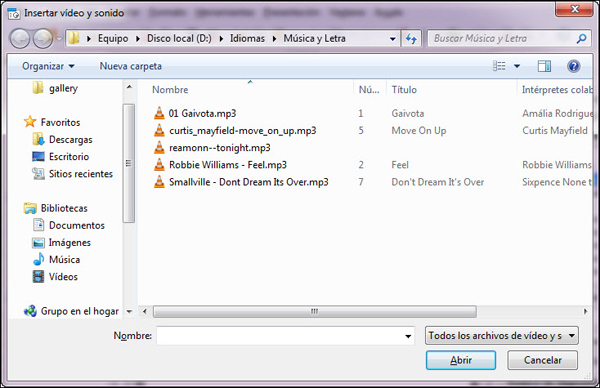Click the change view icon
The width and height of the screenshot is (600, 388).
[499, 66]
